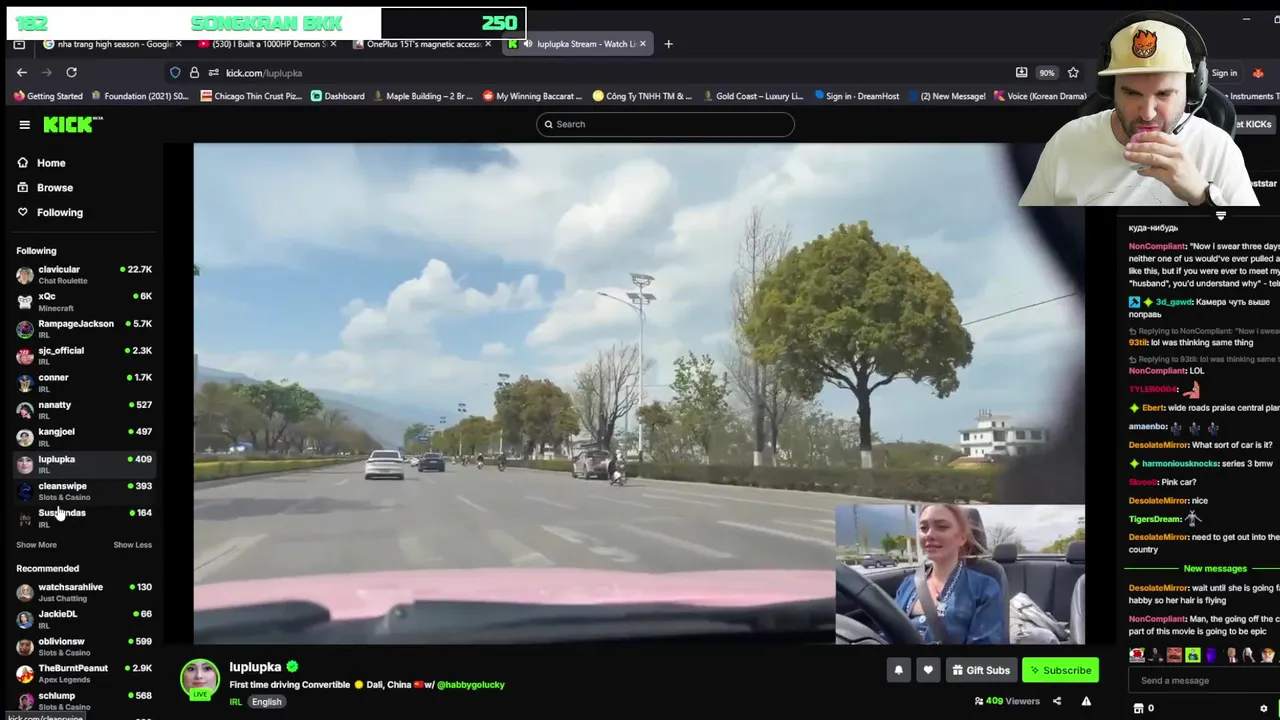Open Sign in - DreamHost bookmark
Viewport: 1280px width, 720px height.
(856, 96)
